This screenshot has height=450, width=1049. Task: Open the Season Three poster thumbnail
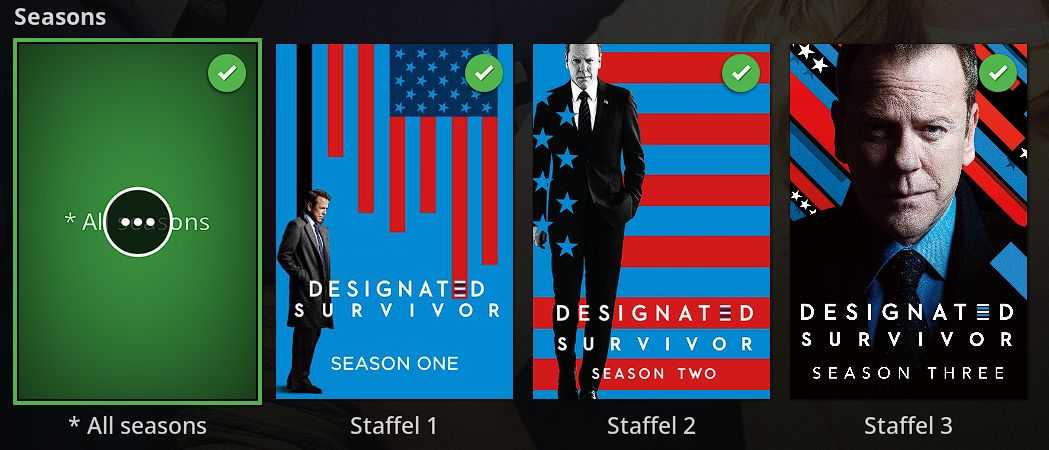point(909,221)
